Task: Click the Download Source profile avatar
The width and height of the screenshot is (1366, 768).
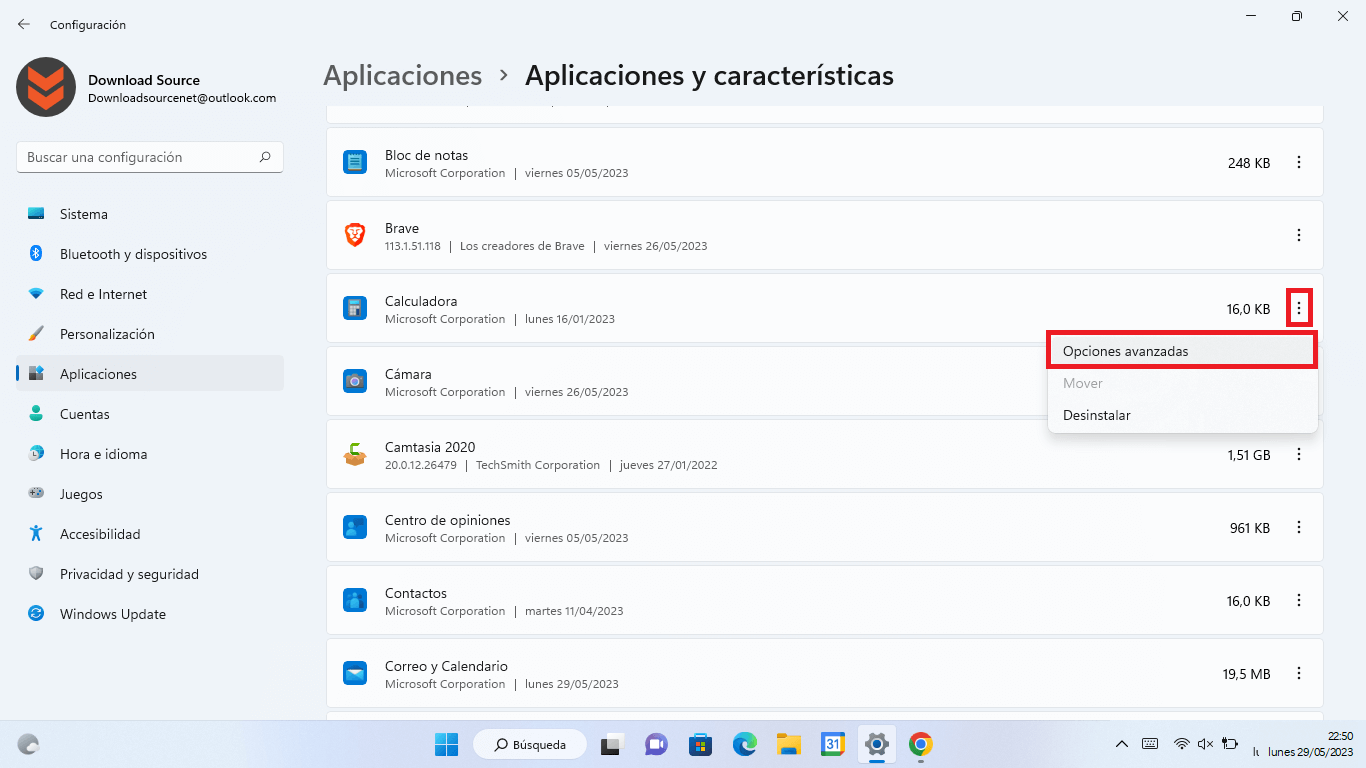Action: 46,87
